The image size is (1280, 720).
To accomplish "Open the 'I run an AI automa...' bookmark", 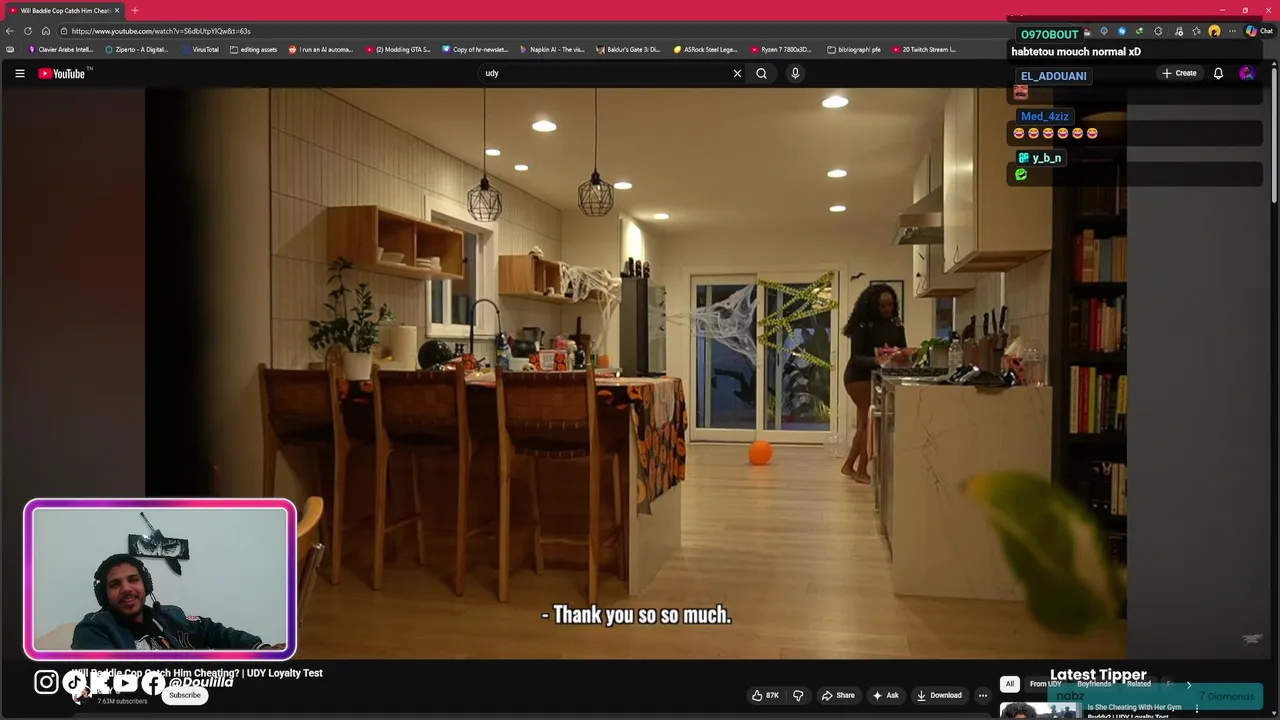I will point(321,49).
